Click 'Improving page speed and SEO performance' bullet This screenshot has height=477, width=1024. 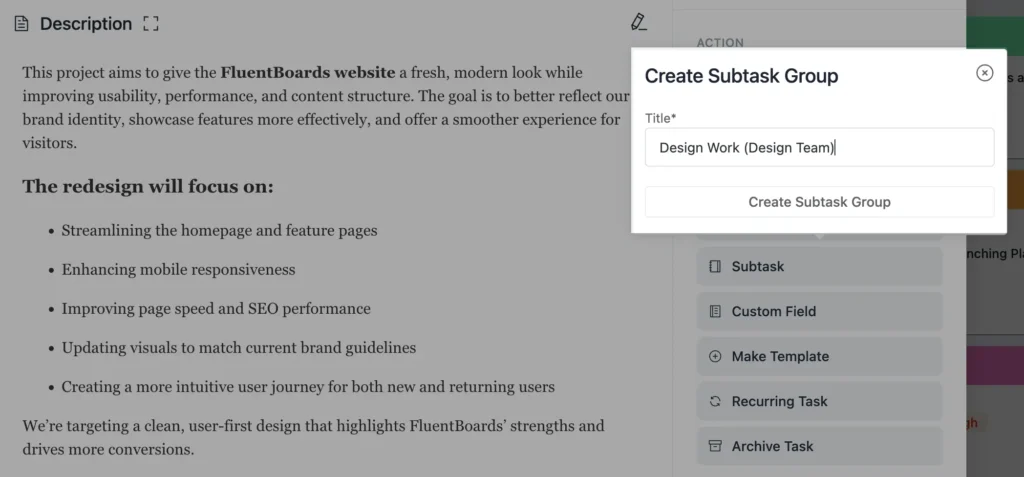216,308
